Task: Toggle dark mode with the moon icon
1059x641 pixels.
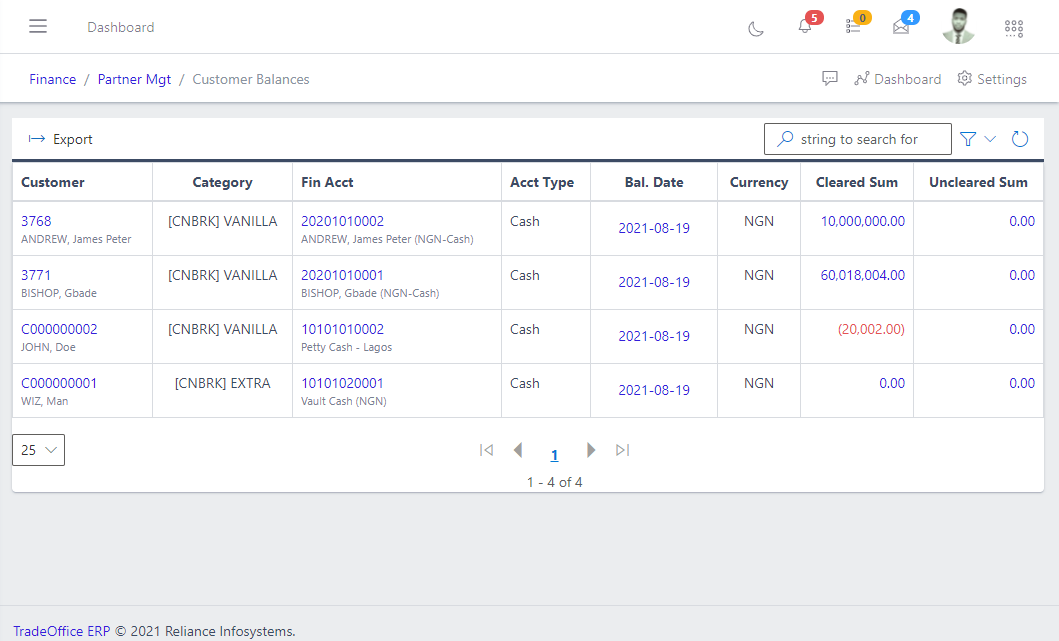Action: point(756,29)
